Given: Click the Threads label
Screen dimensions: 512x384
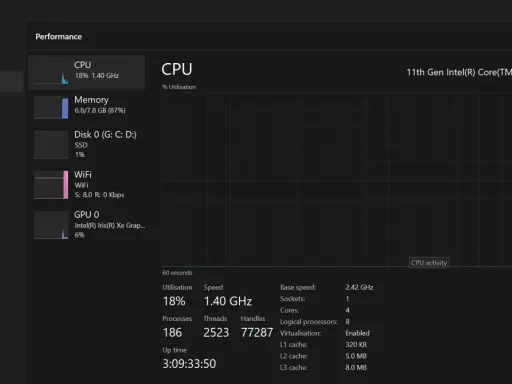Looking at the screenshot, I should click(x=215, y=319).
